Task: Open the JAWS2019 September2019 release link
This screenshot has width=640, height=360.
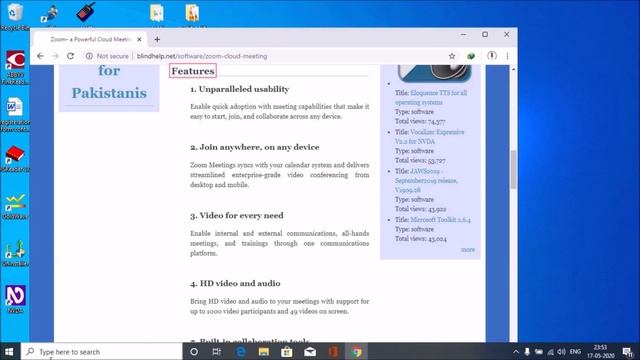Action: coord(426,180)
